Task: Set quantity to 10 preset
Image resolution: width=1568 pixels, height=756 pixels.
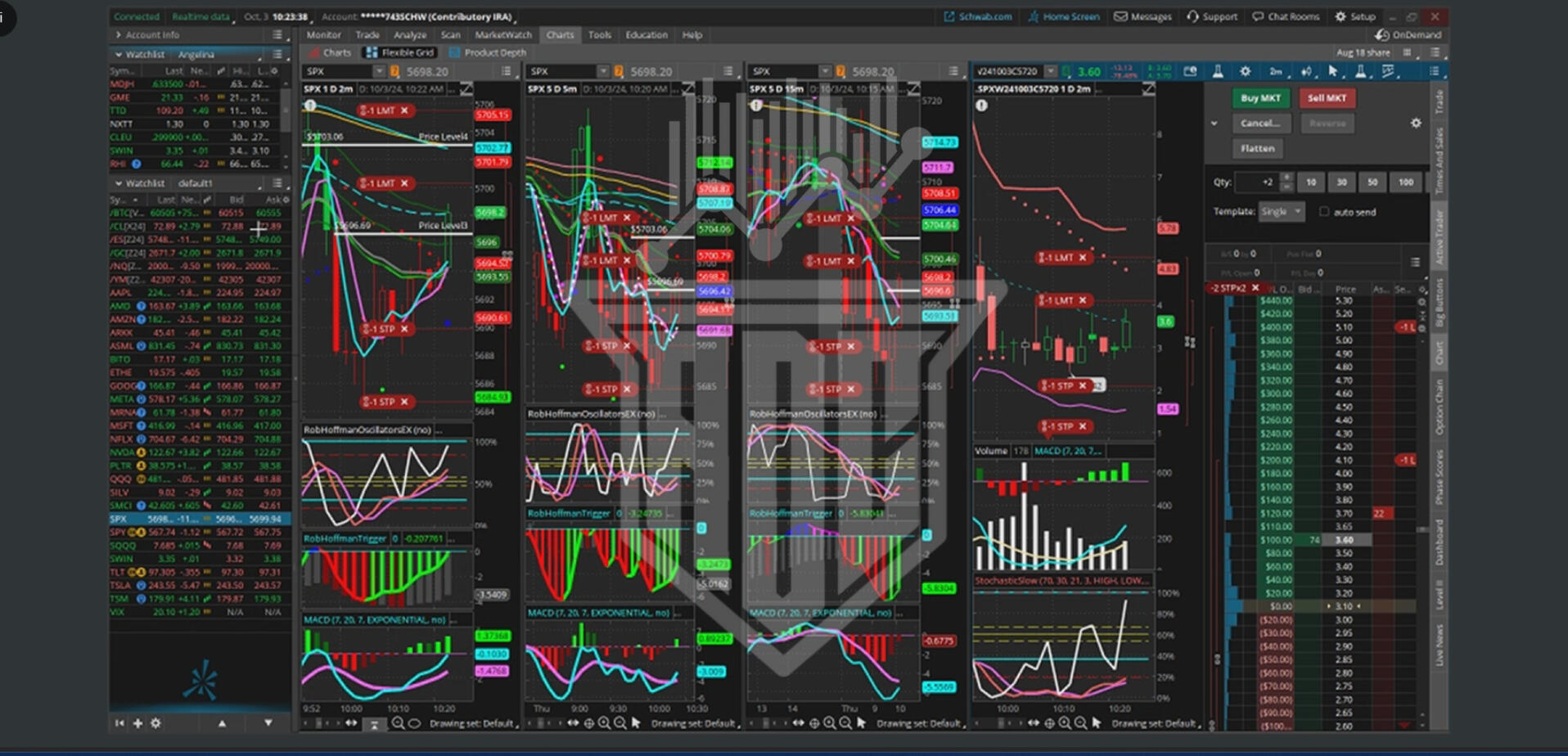Action: point(1311,182)
